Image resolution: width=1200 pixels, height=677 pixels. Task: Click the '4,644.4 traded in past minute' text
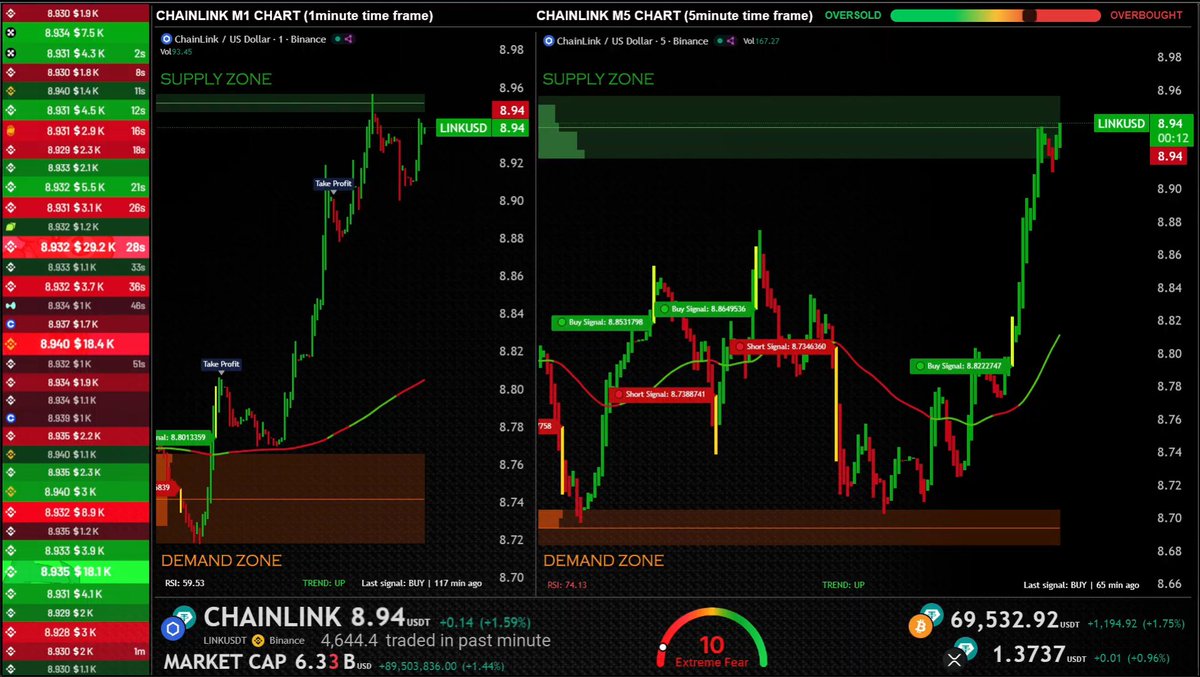click(435, 640)
